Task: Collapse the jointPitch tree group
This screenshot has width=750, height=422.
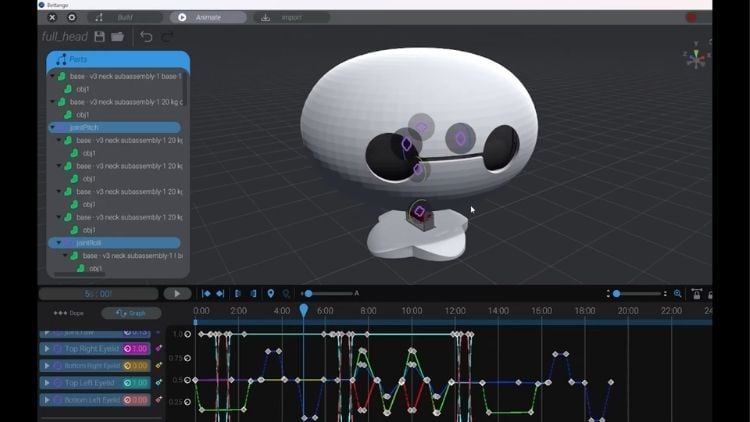Action: point(53,128)
